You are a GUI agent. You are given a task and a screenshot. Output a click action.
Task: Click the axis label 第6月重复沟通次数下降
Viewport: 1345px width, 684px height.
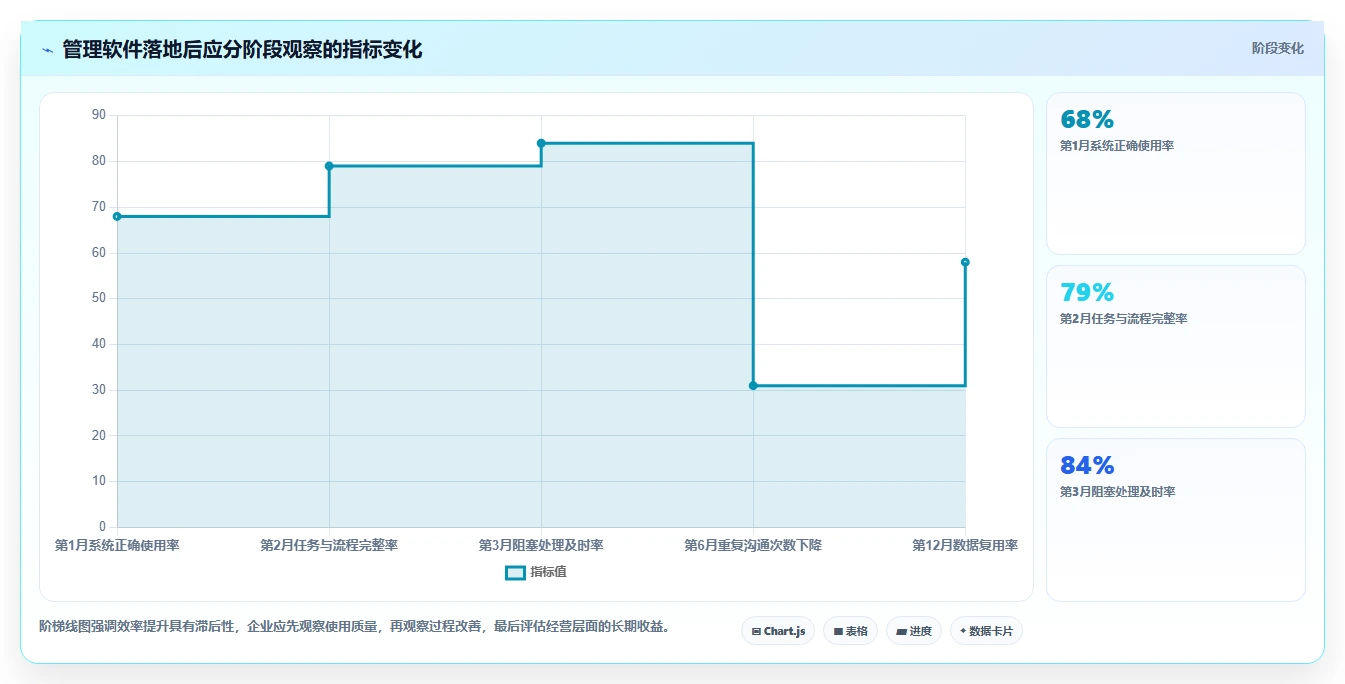[x=753, y=545]
